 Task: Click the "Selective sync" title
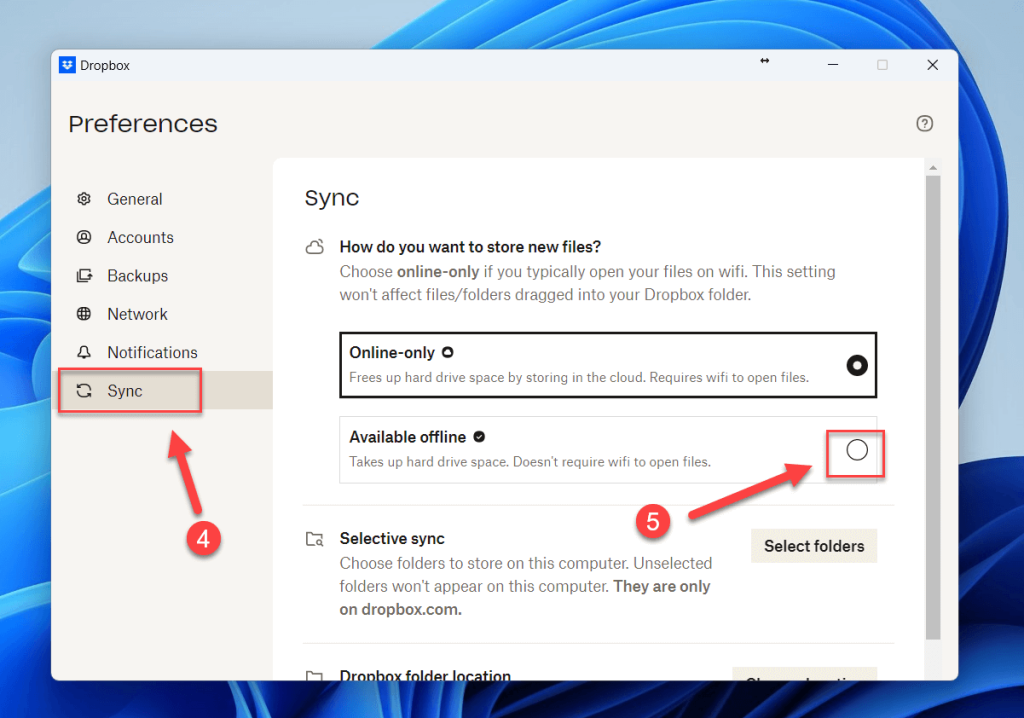click(392, 538)
